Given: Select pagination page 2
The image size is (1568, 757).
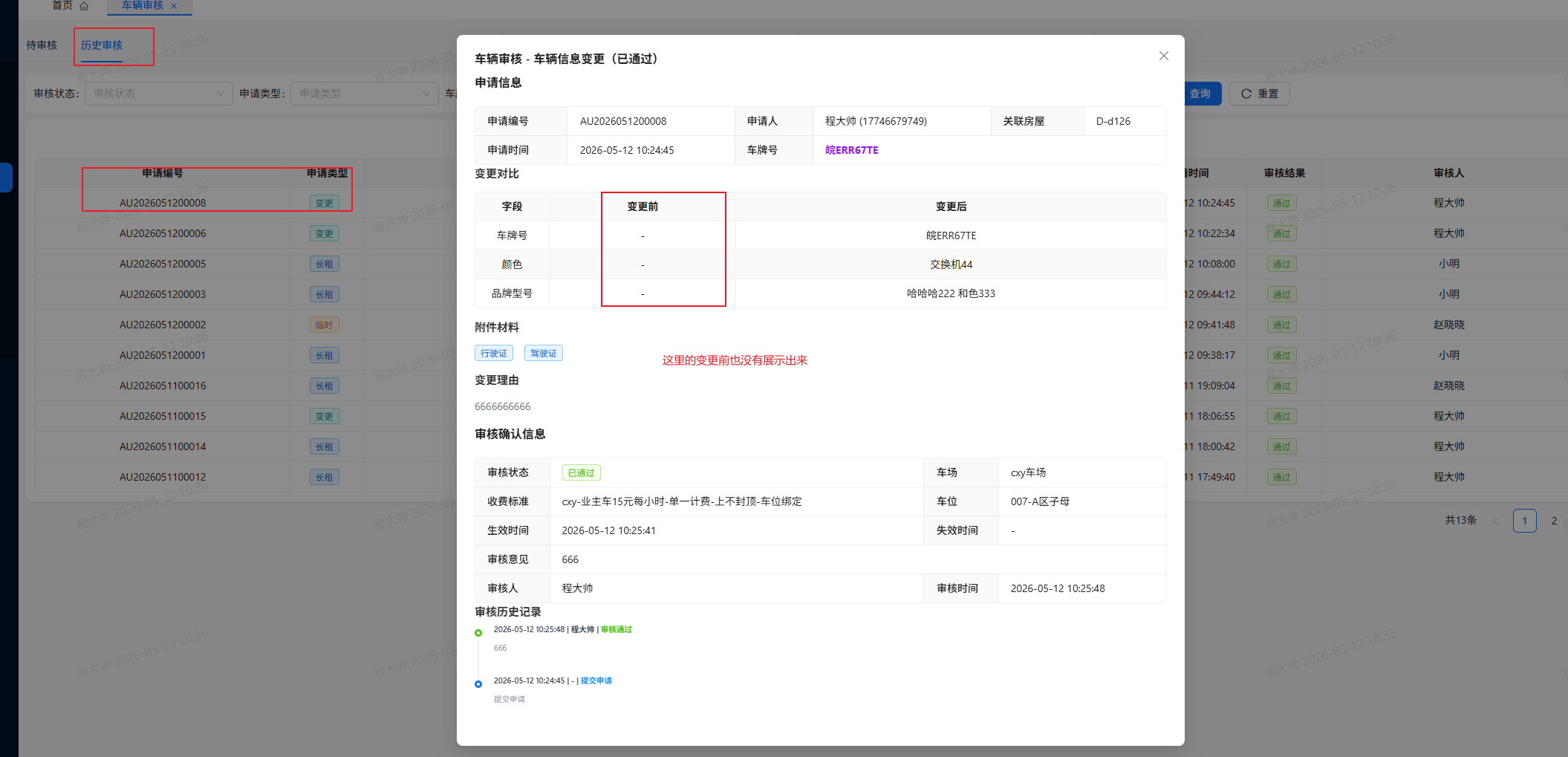Looking at the screenshot, I should [1554, 521].
